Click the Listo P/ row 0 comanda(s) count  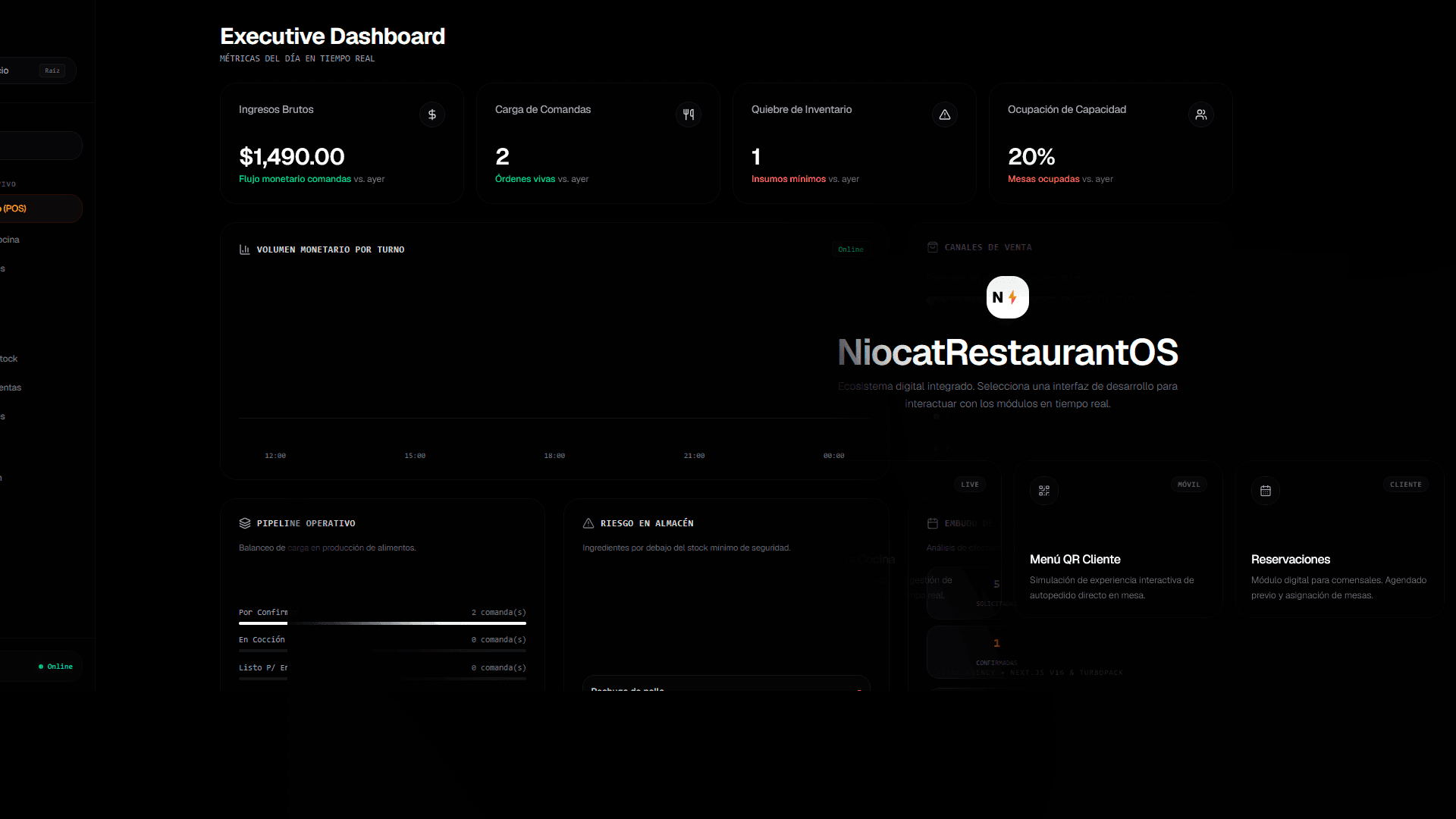click(x=498, y=667)
